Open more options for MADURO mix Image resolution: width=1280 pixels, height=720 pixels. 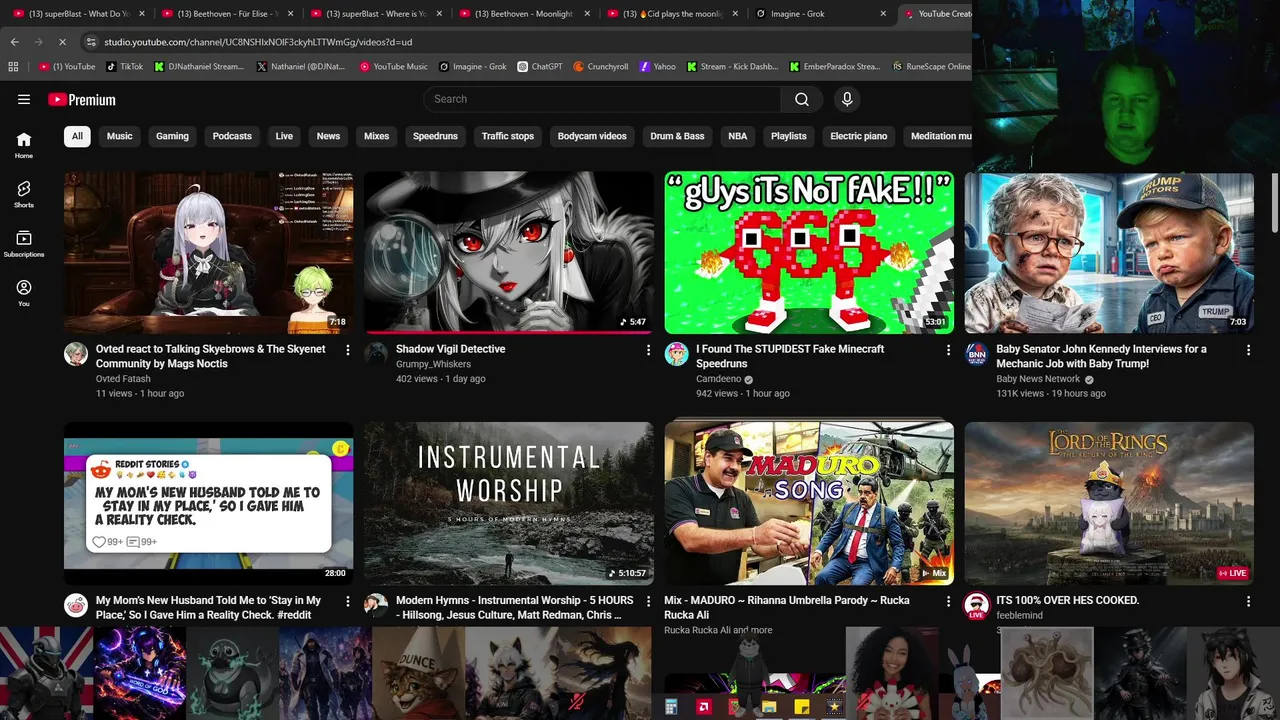tap(948, 601)
